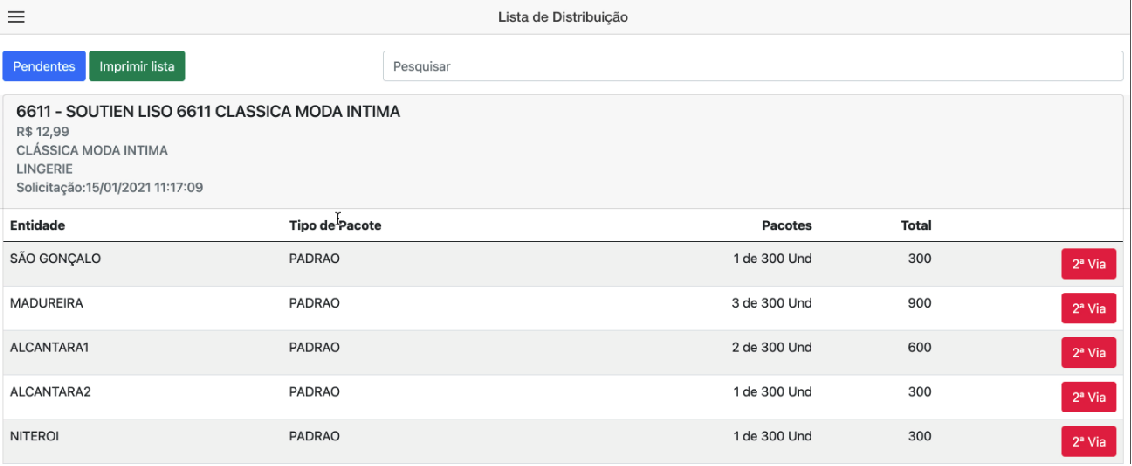
Task: Focus the Pesquisar search field
Action: pos(753,66)
